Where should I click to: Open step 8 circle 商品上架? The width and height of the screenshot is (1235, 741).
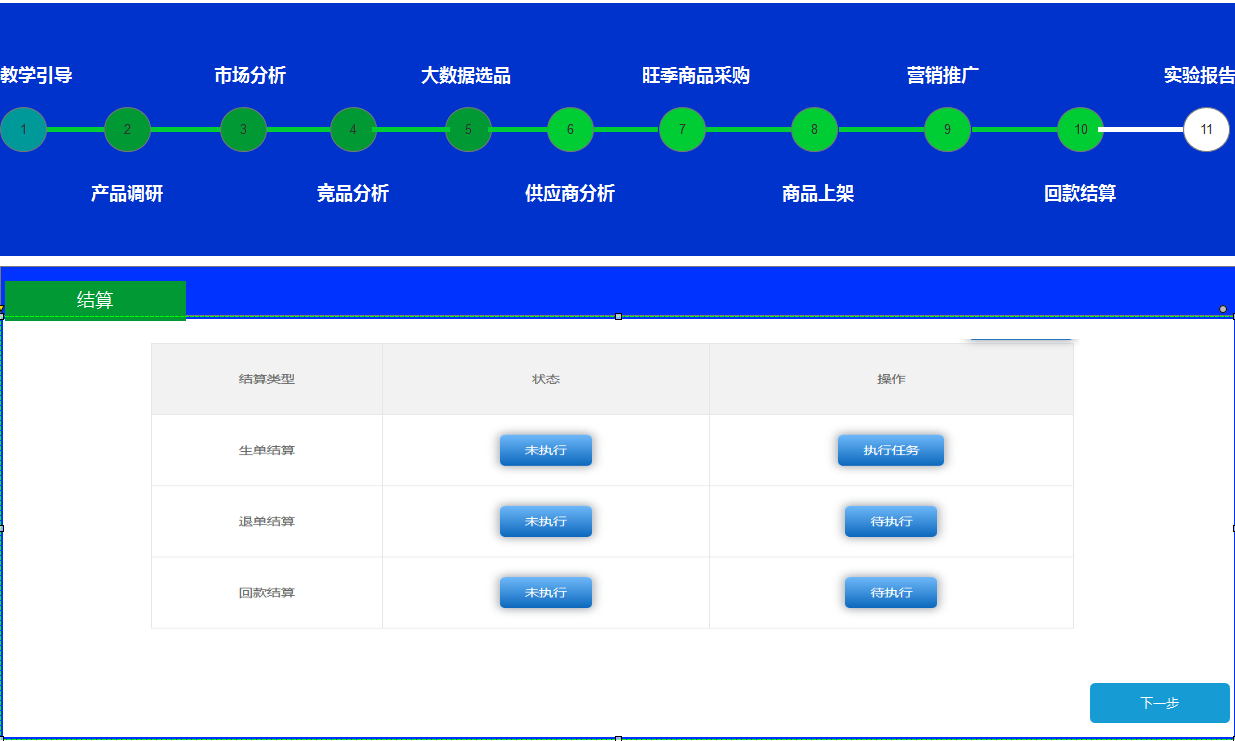point(814,129)
